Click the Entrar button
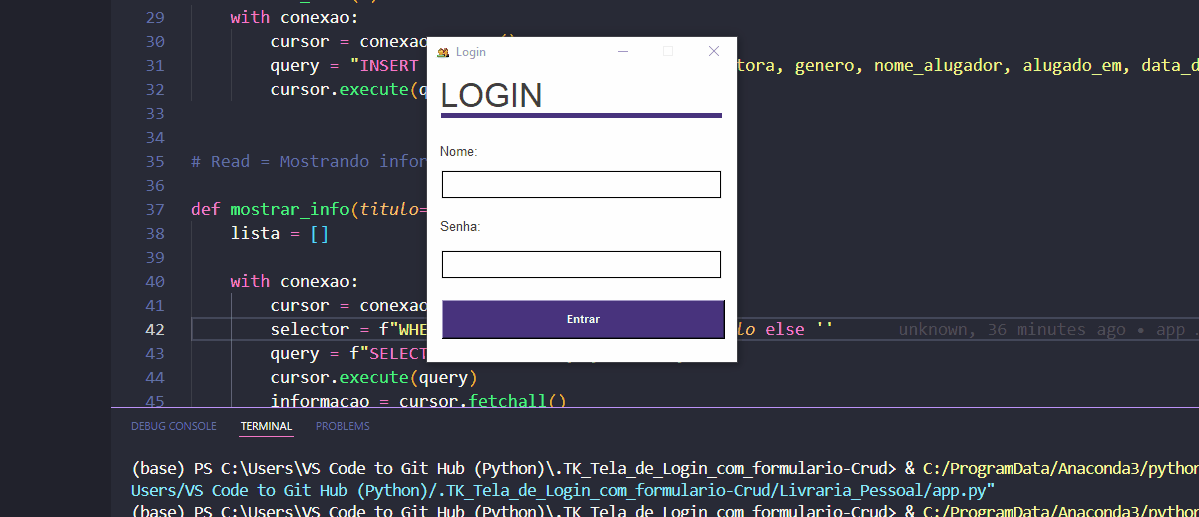Screen dimensions: 1199x517 pyautogui.click(x=583, y=319)
